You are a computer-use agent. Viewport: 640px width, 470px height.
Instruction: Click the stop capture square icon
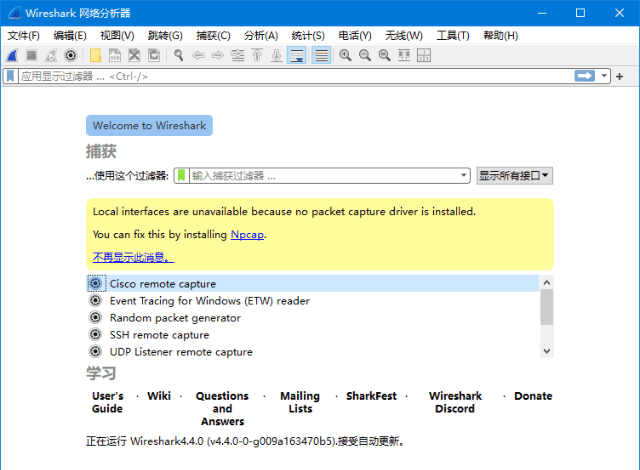coord(31,55)
